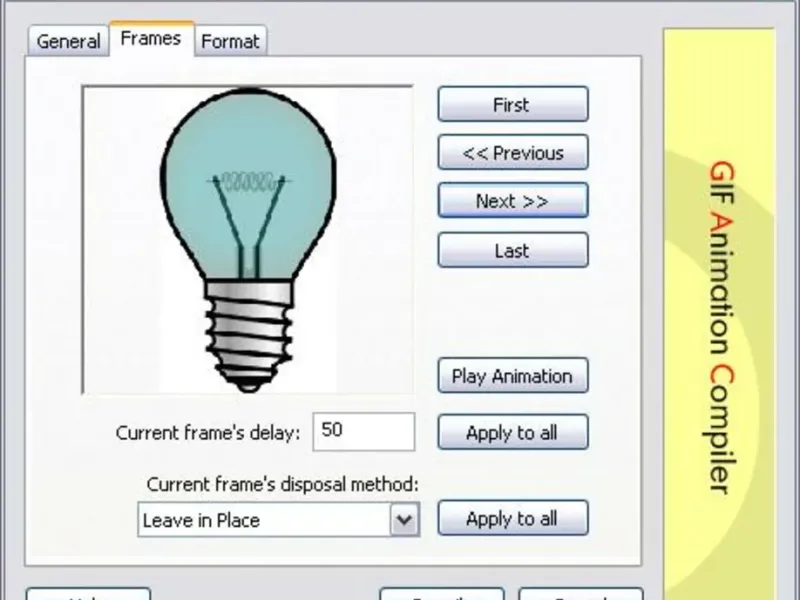Focus the current frame's delay field

click(x=363, y=431)
